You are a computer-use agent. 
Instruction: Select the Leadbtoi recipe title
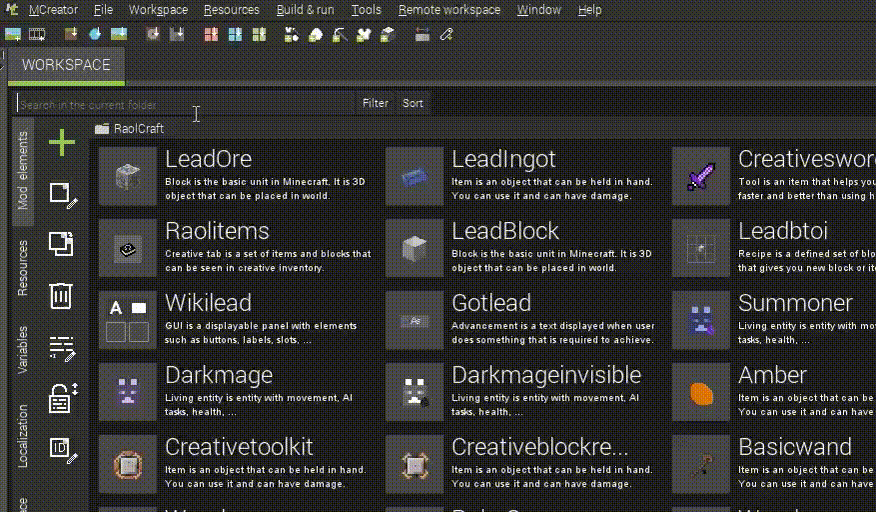point(783,231)
